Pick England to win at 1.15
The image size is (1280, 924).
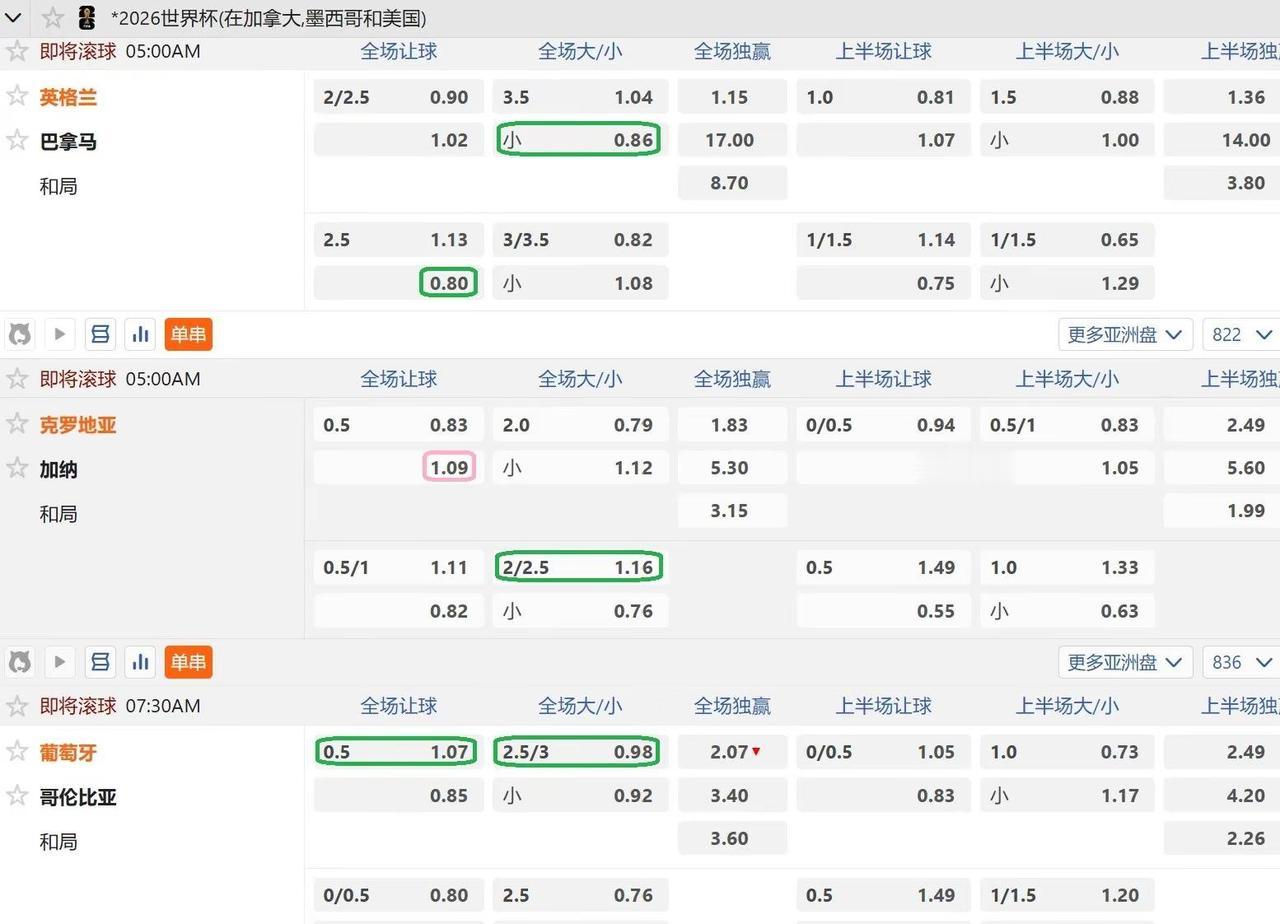[732, 97]
